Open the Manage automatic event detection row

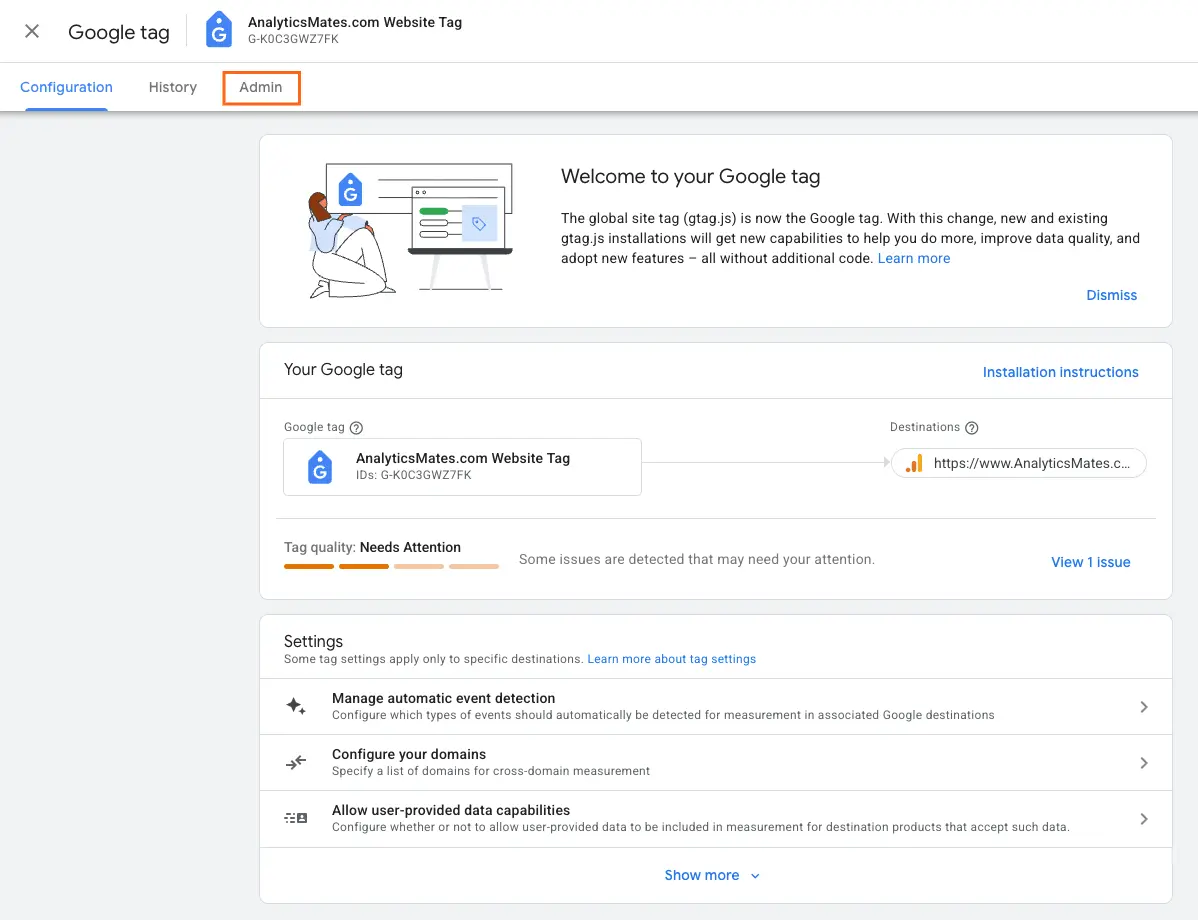pos(716,707)
